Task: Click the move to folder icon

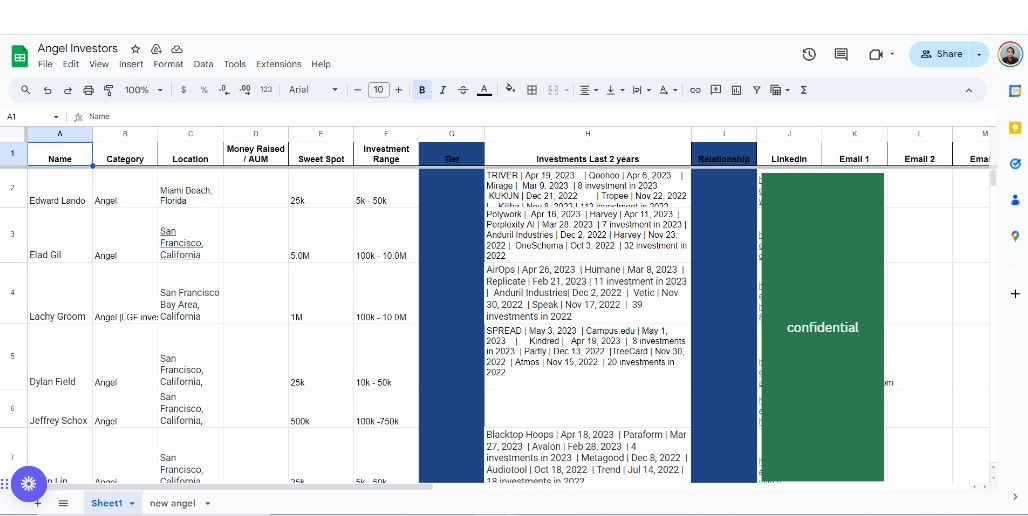Action: pos(156,49)
